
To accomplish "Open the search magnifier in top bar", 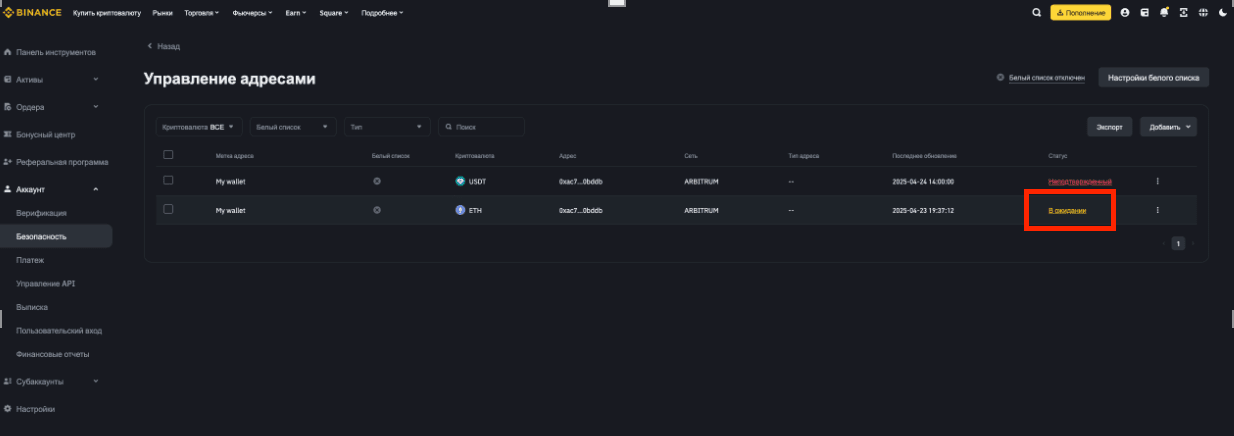I will [x=1036, y=12].
